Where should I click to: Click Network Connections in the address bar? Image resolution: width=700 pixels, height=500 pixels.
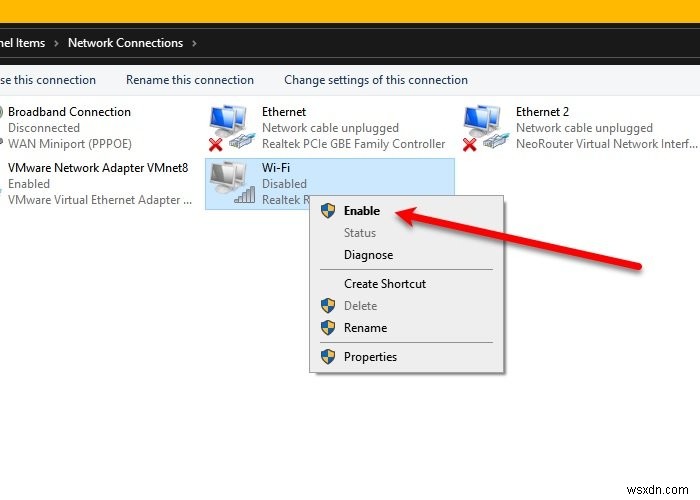pyautogui.click(x=125, y=43)
